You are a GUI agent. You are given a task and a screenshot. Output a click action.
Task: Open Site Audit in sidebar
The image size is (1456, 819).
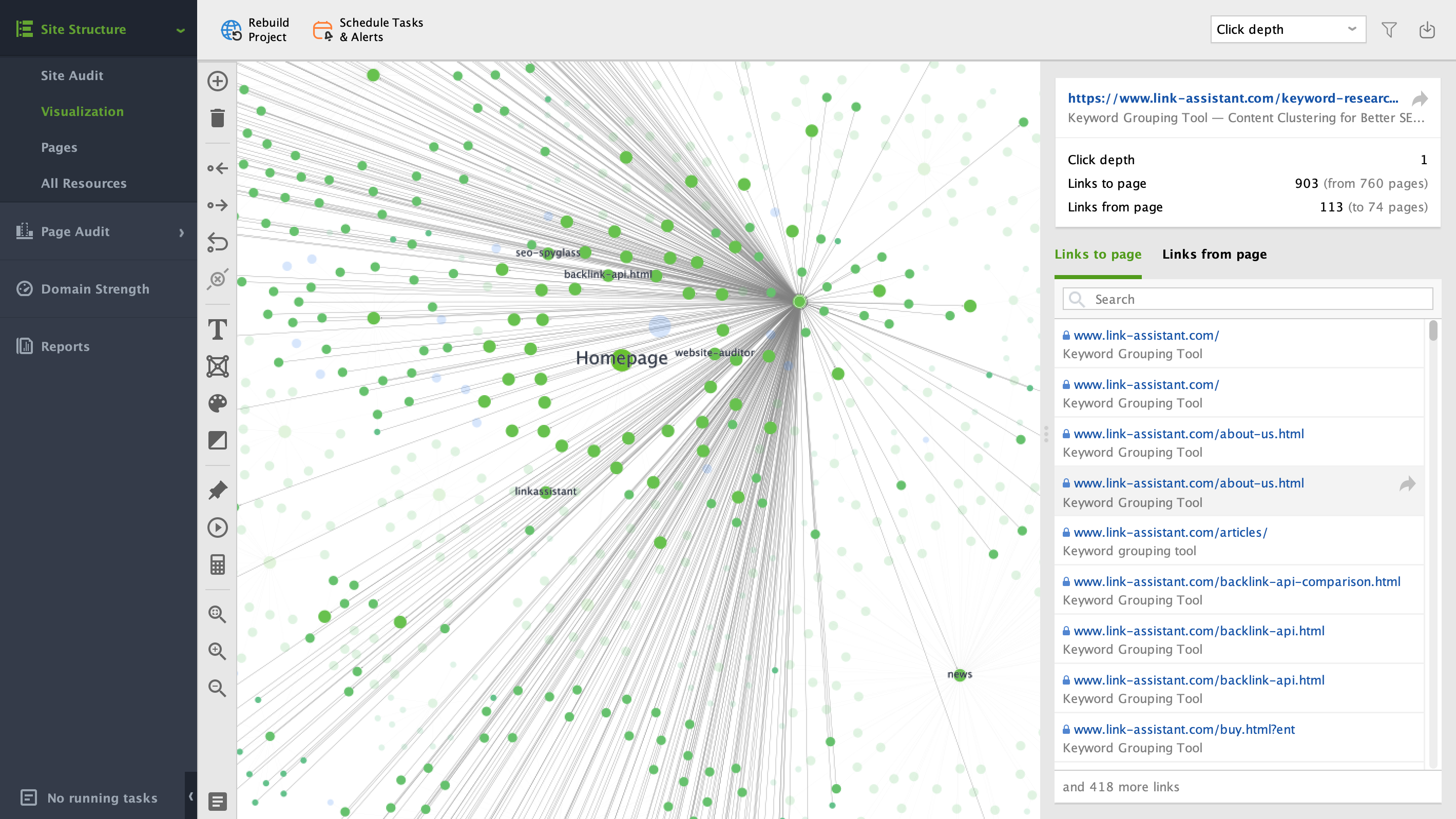[x=72, y=75]
